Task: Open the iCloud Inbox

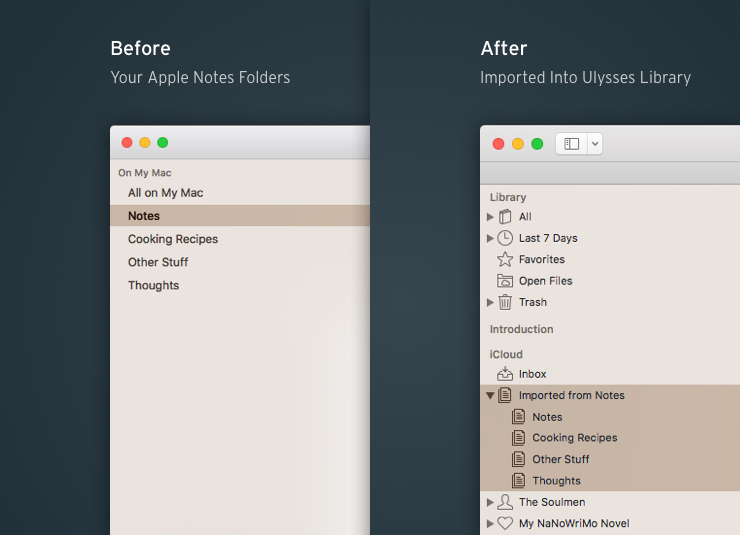Action: [x=532, y=374]
